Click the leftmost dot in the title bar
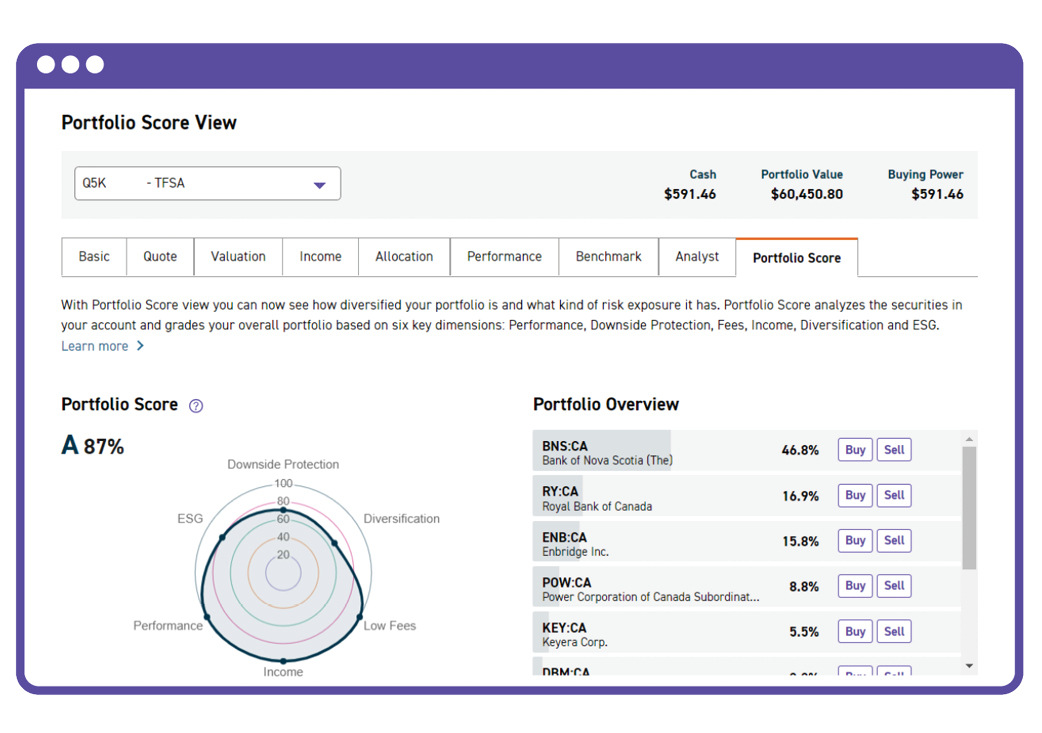The height and width of the screenshot is (733, 1042). click(x=46, y=63)
